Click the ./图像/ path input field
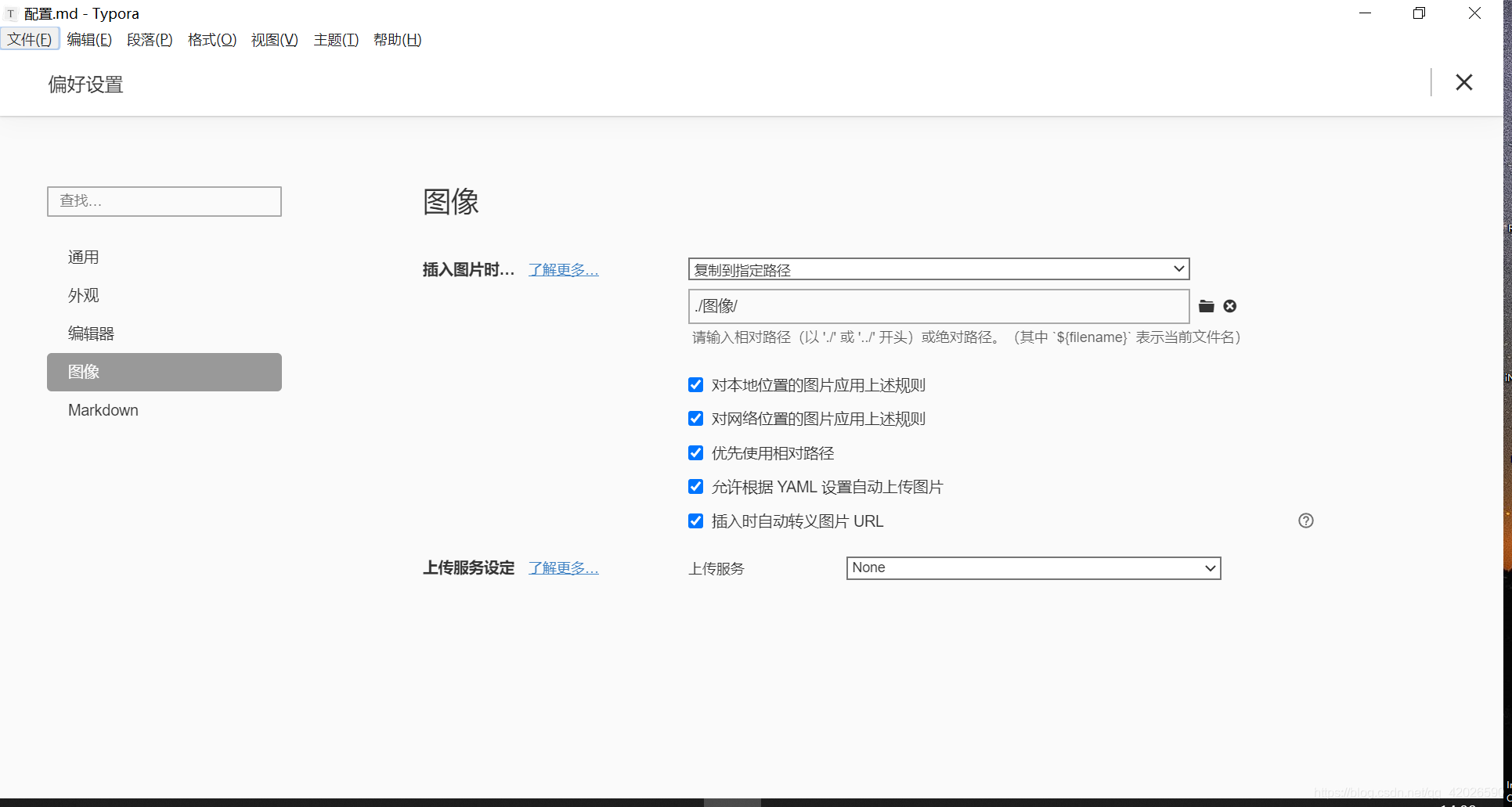This screenshot has width=1512, height=807. click(x=939, y=306)
